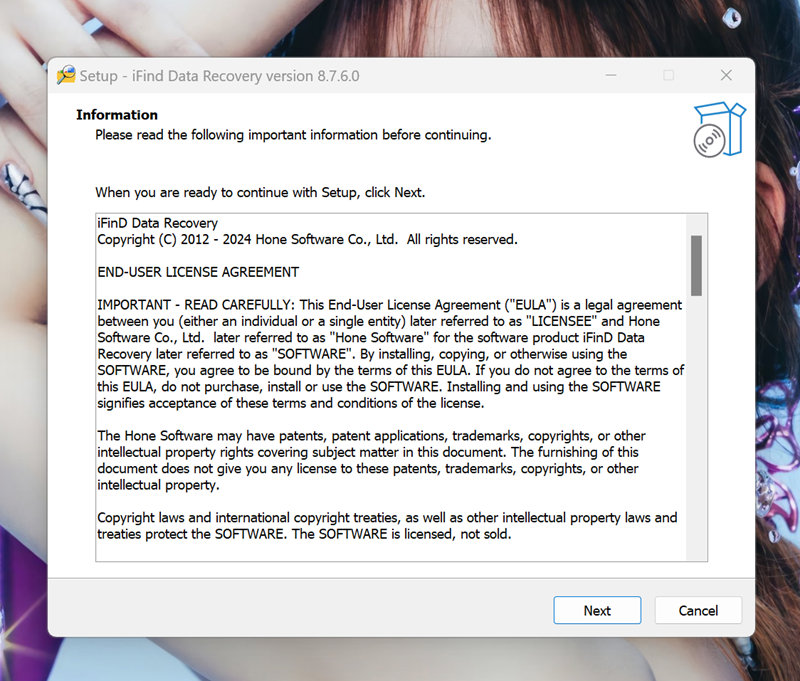This screenshot has width=800, height=681.
Task: Click inside the IMPORTANT - READ CAREFULLY paragraph
Action: tap(390, 353)
